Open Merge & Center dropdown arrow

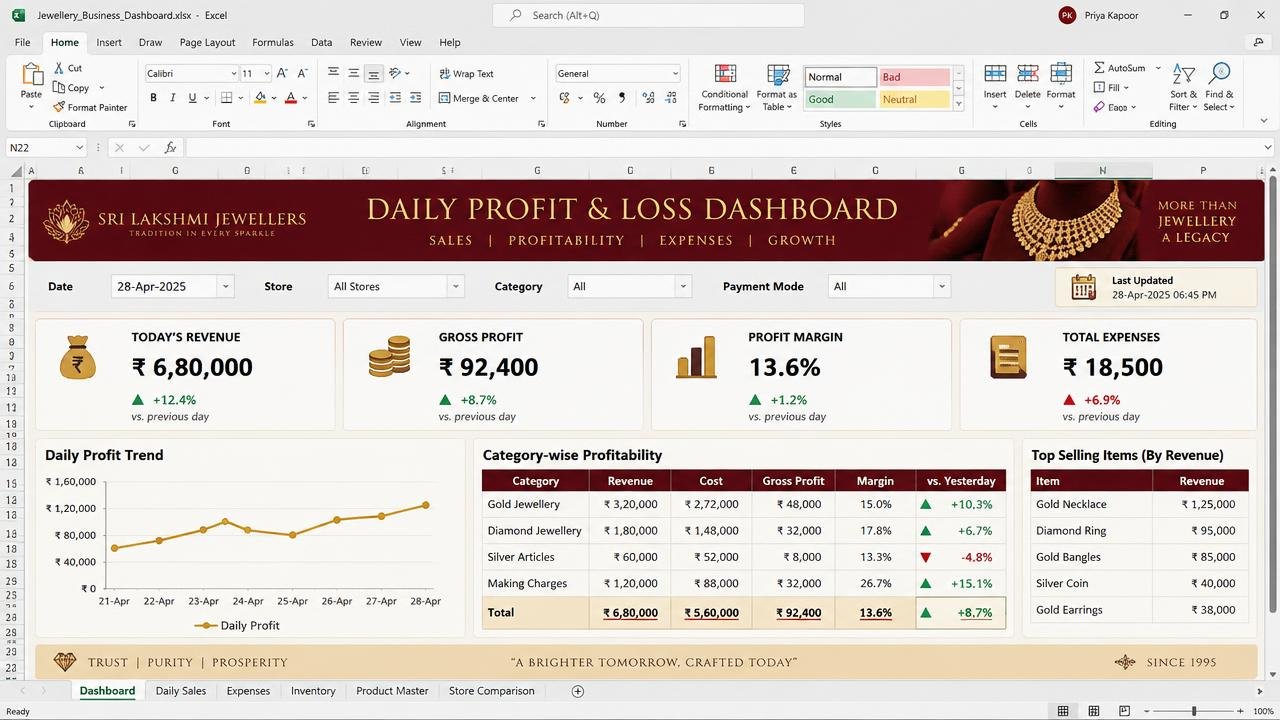tap(533, 98)
